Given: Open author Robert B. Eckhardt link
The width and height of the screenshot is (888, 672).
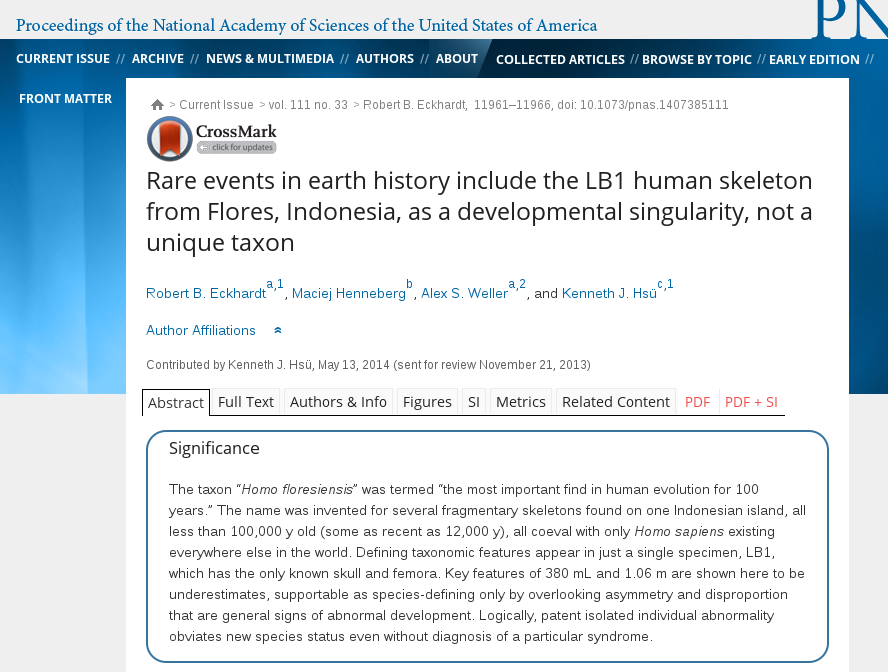Looking at the screenshot, I should point(206,293).
